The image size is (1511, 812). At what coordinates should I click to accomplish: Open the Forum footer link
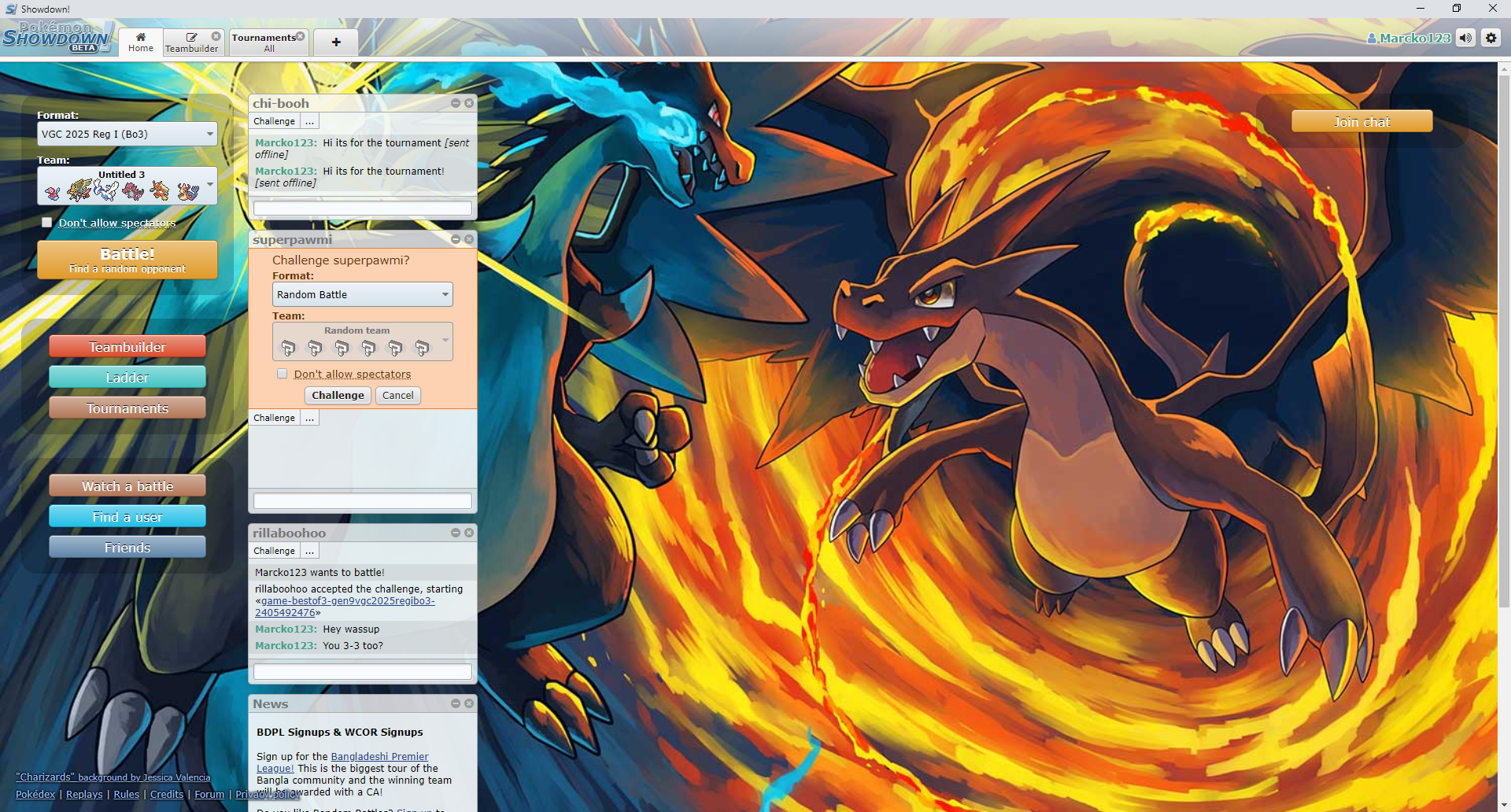pos(209,794)
